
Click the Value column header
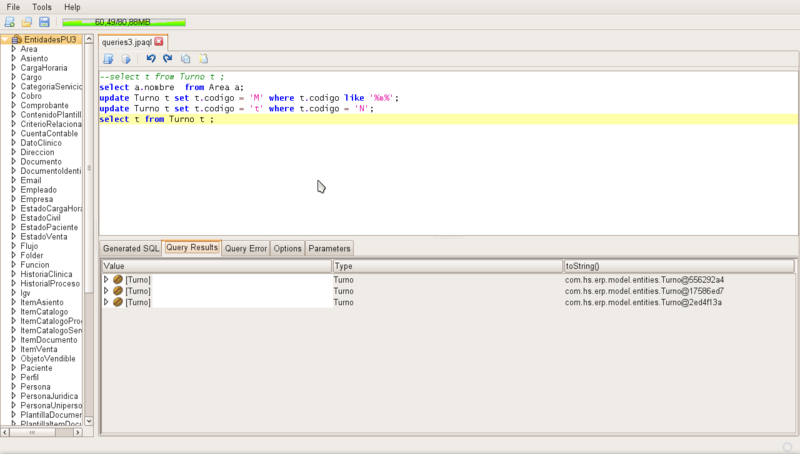click(216, 266)
